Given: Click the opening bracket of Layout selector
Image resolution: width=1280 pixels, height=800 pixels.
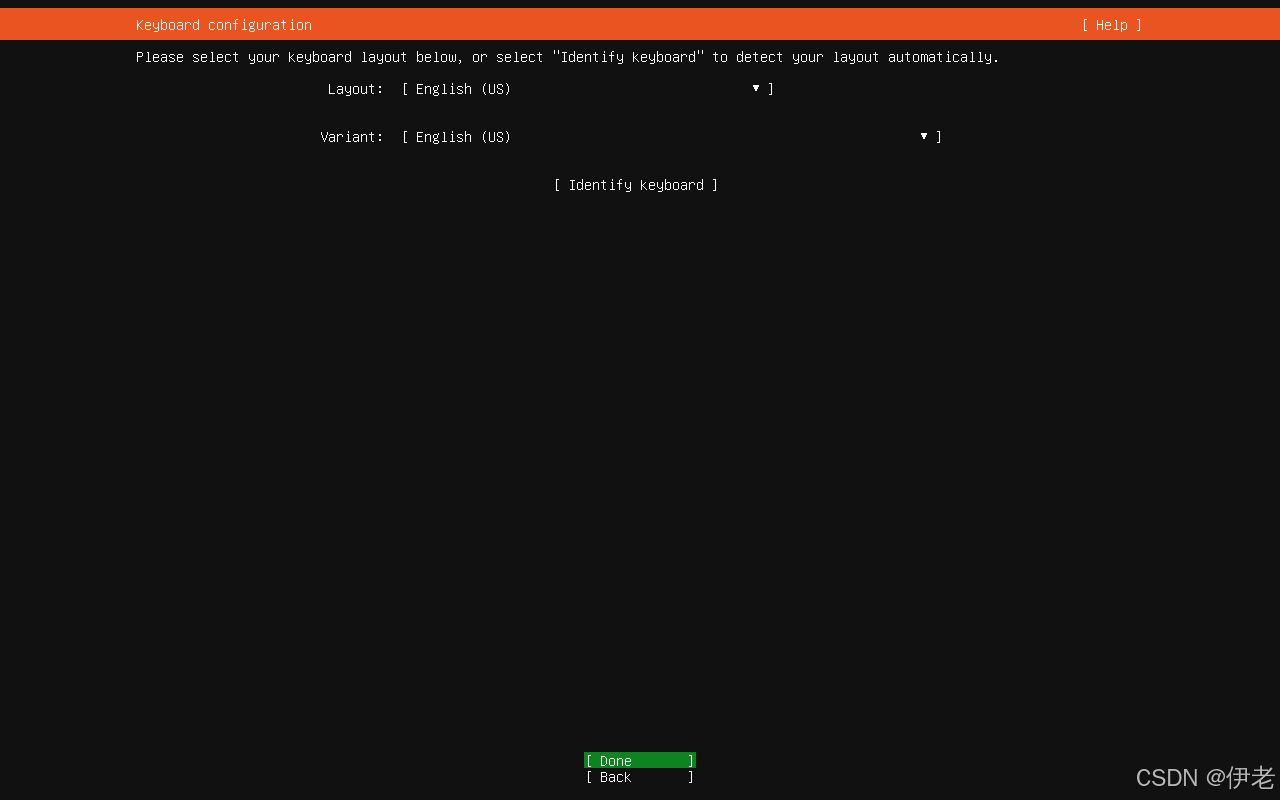Looking at the screenshot, I should (x=405, y=89).
